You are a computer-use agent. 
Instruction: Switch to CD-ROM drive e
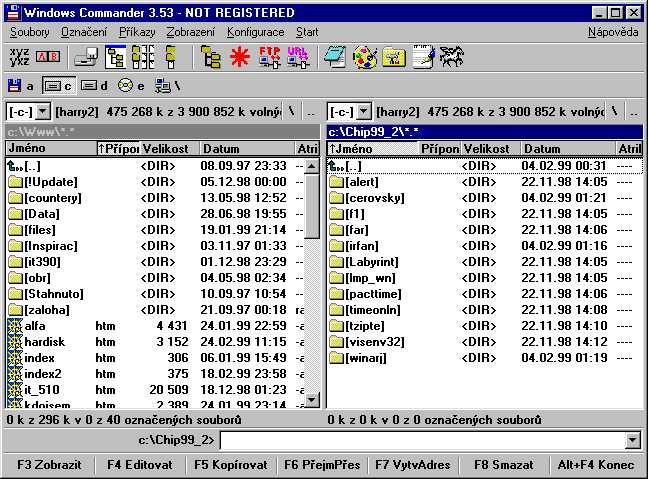point(131,86)
